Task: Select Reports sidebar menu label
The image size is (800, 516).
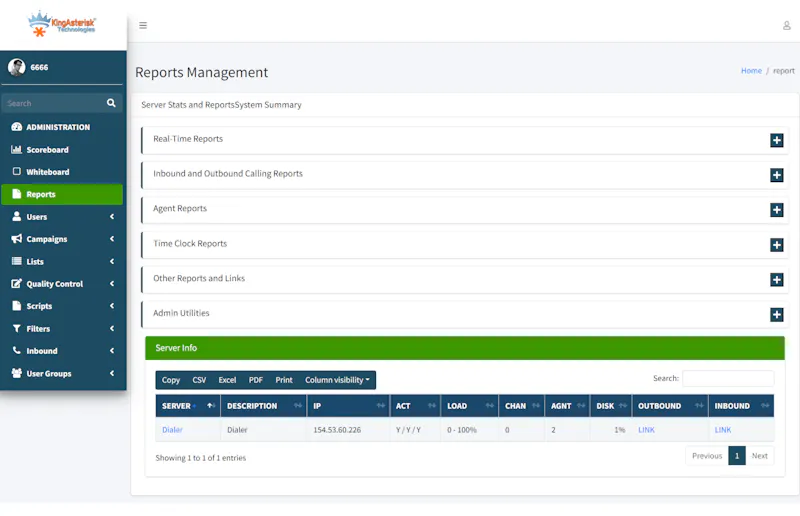Action: pyautogui.click(x=41, y=194)
